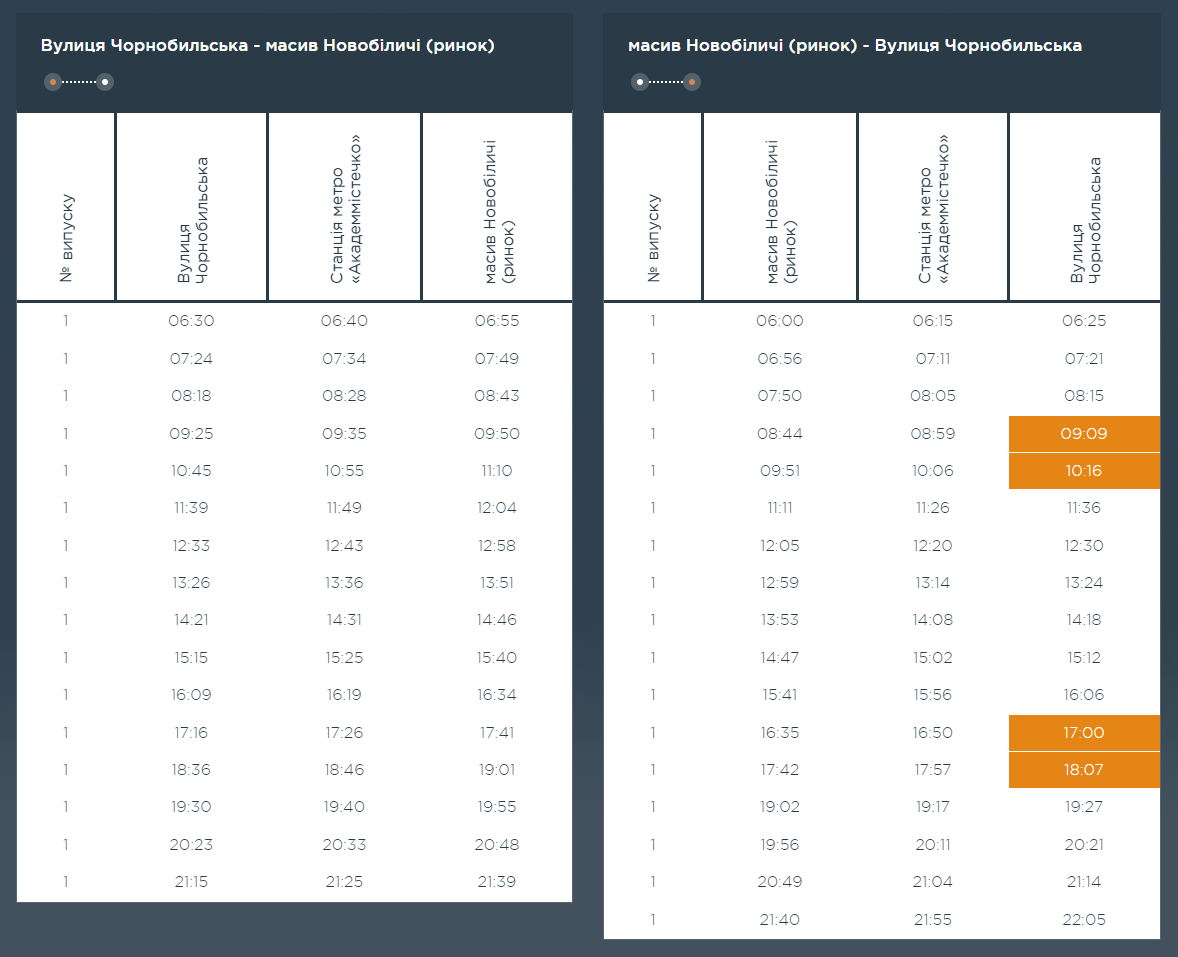
Task: Select the 06:30 first departure in the left table
Action: click(x=193, y=321)
